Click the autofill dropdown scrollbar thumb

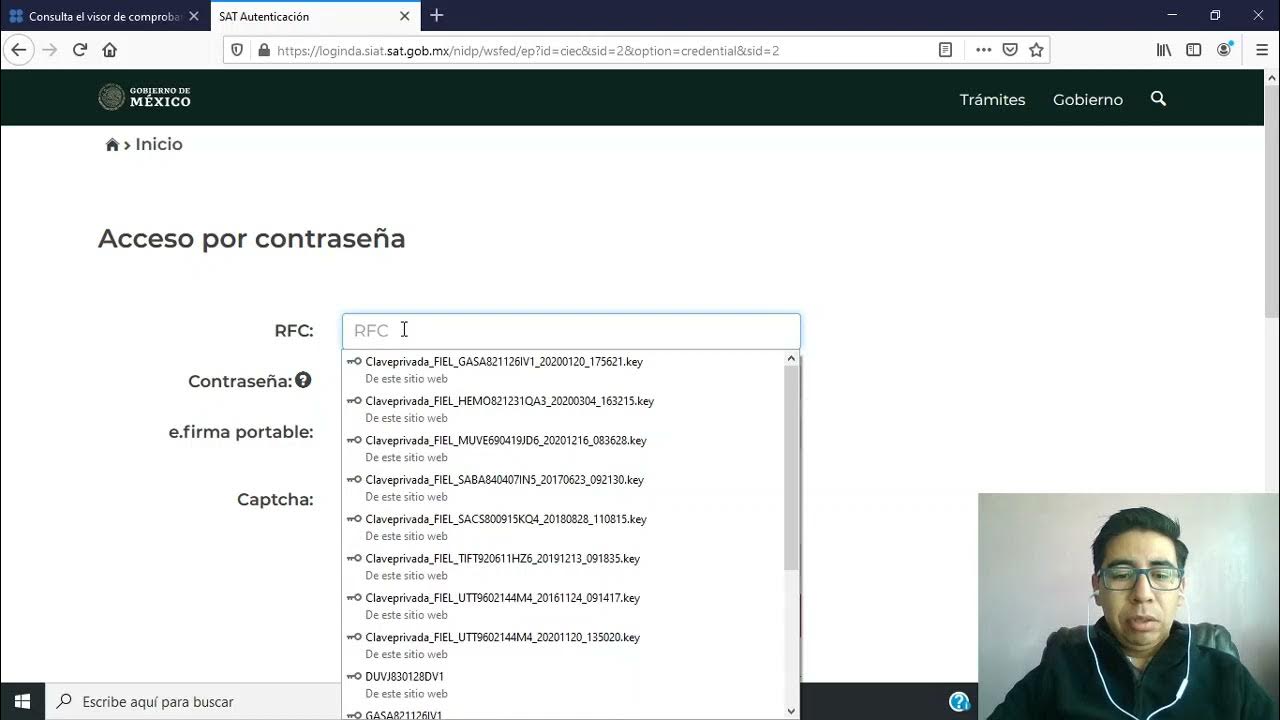pos(791,468)
